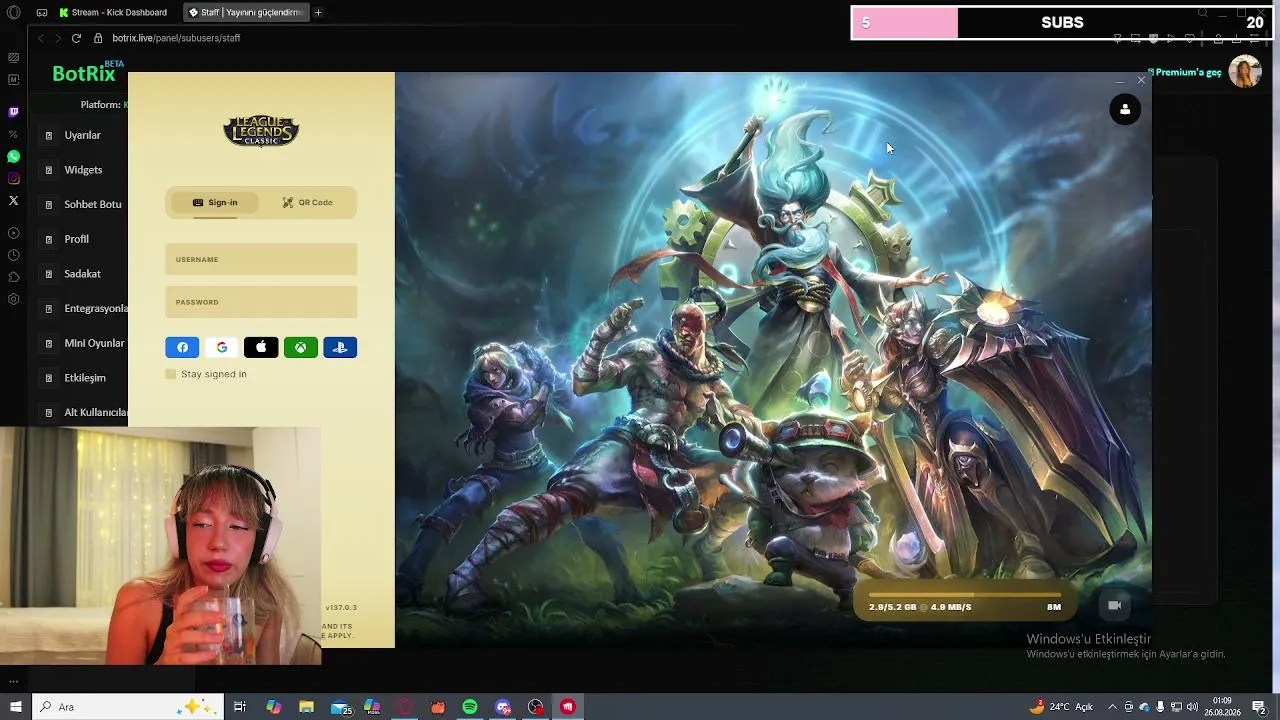Open Widgets in the BotRix sidebar

(x=83, y=170)
